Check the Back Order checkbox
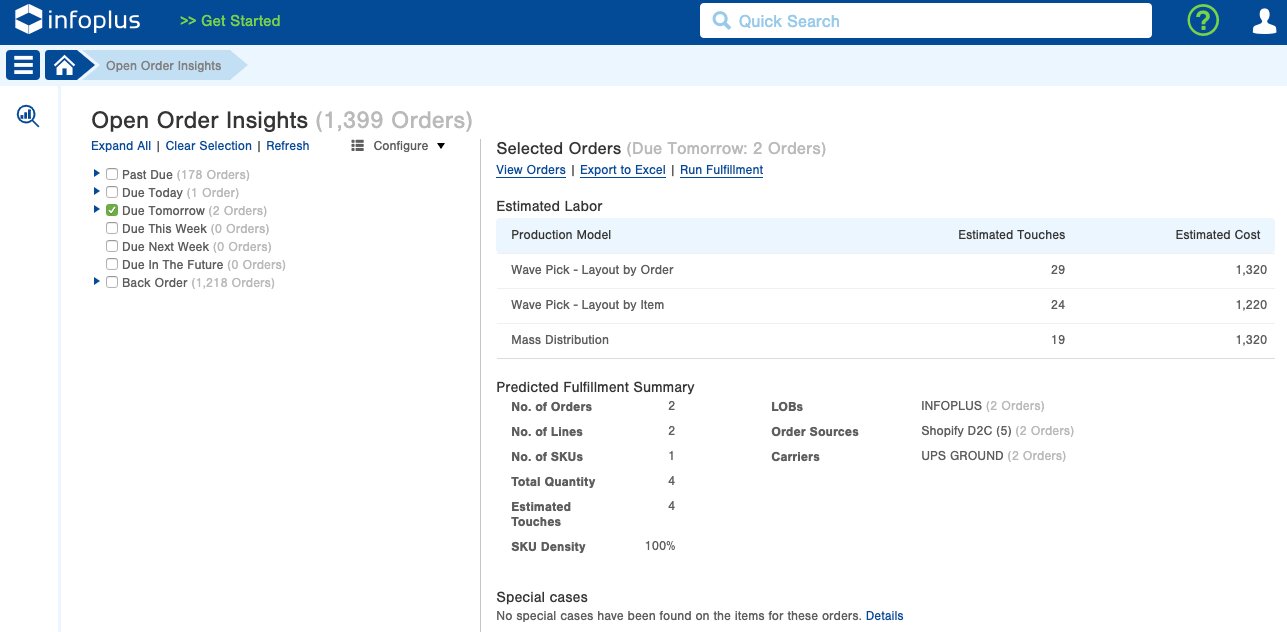Image resolution: width=1287 pixels, height=632 pixels. [x=112, y=283]
